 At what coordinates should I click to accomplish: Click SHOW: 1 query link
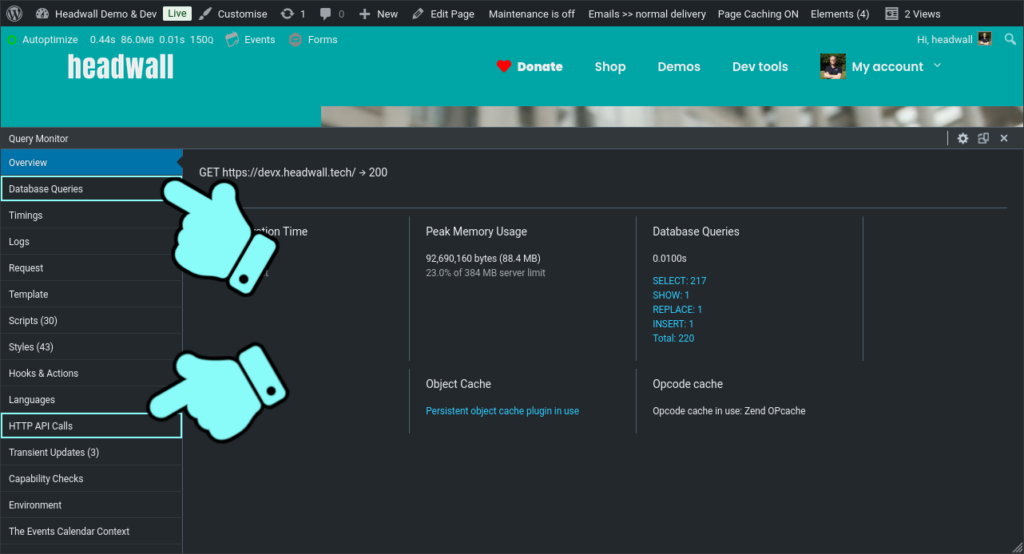tap(671, 295)
